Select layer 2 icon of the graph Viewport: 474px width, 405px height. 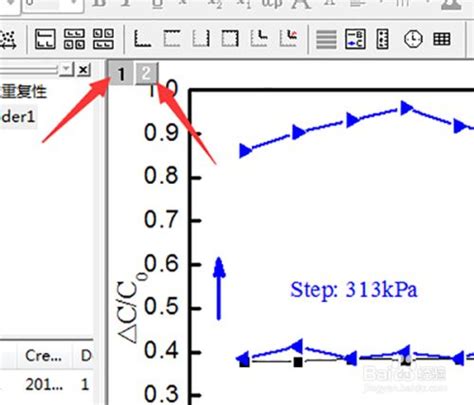tap(146, 73)
